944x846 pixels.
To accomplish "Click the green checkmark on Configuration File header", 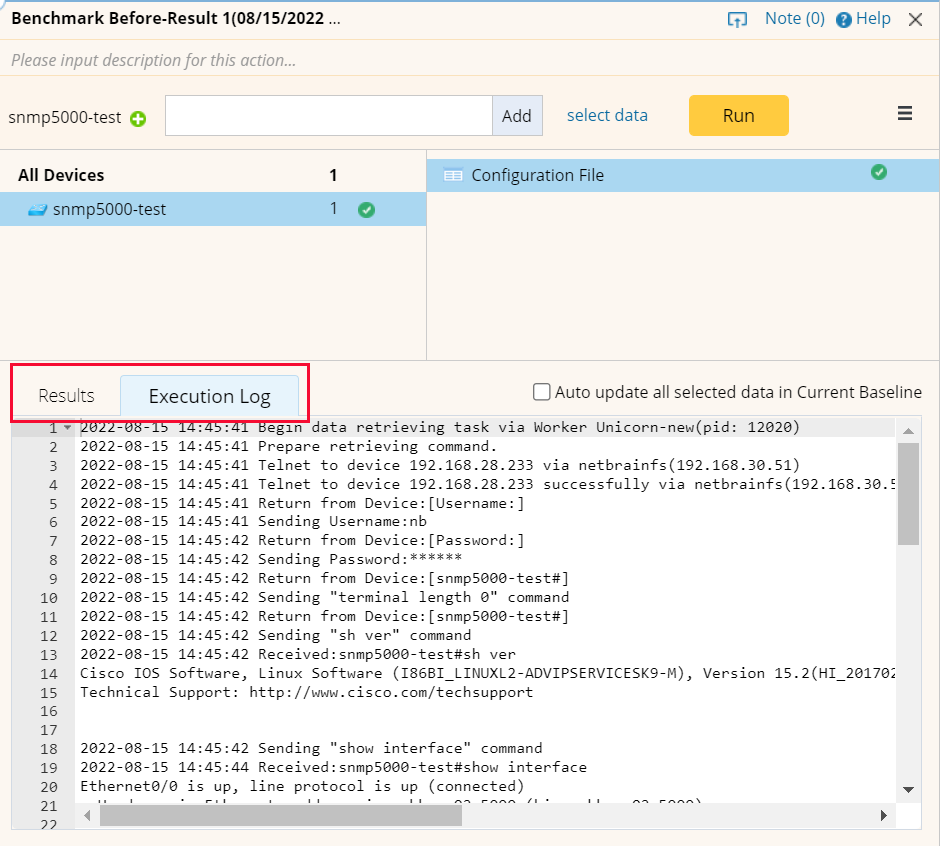I will point(879,172).
